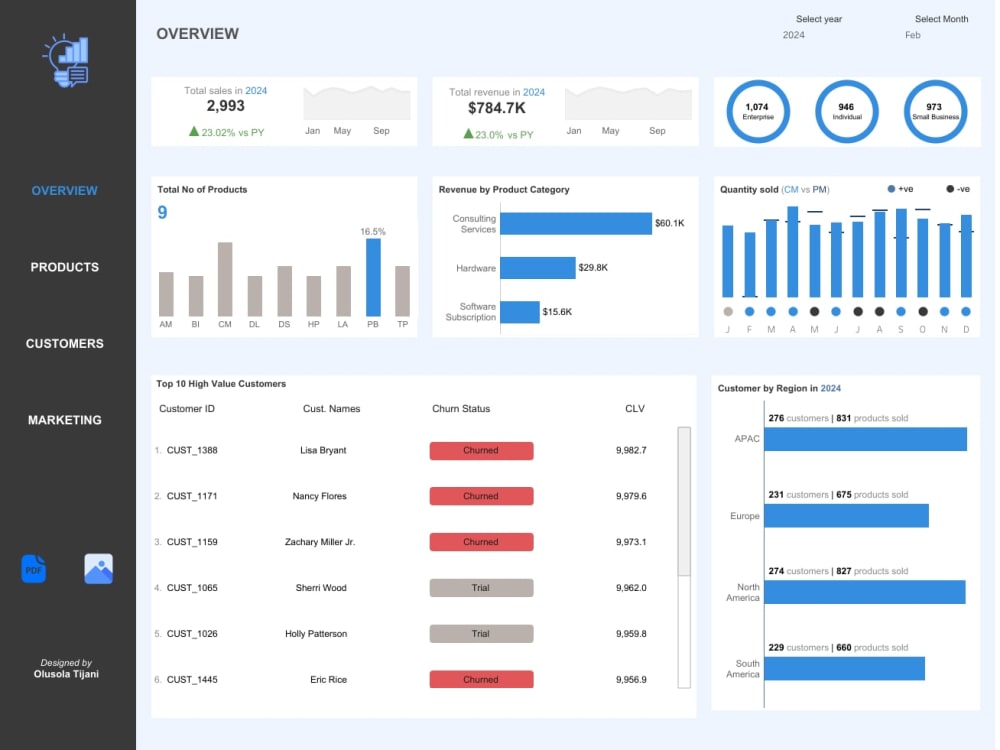Click the September quantity sold bar
This screenshot has height=750, width=1000.
(901, 253)
